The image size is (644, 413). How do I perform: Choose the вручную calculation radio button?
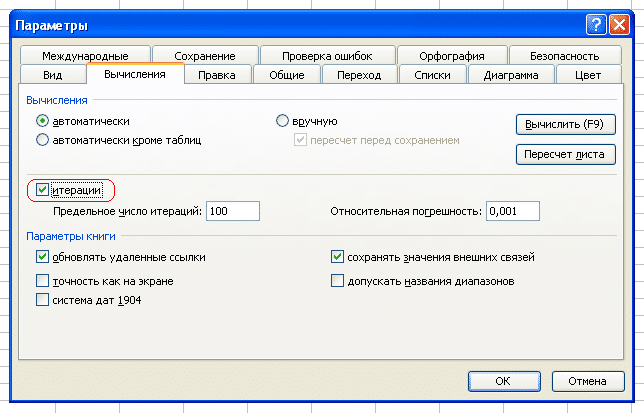coord(282,121)
